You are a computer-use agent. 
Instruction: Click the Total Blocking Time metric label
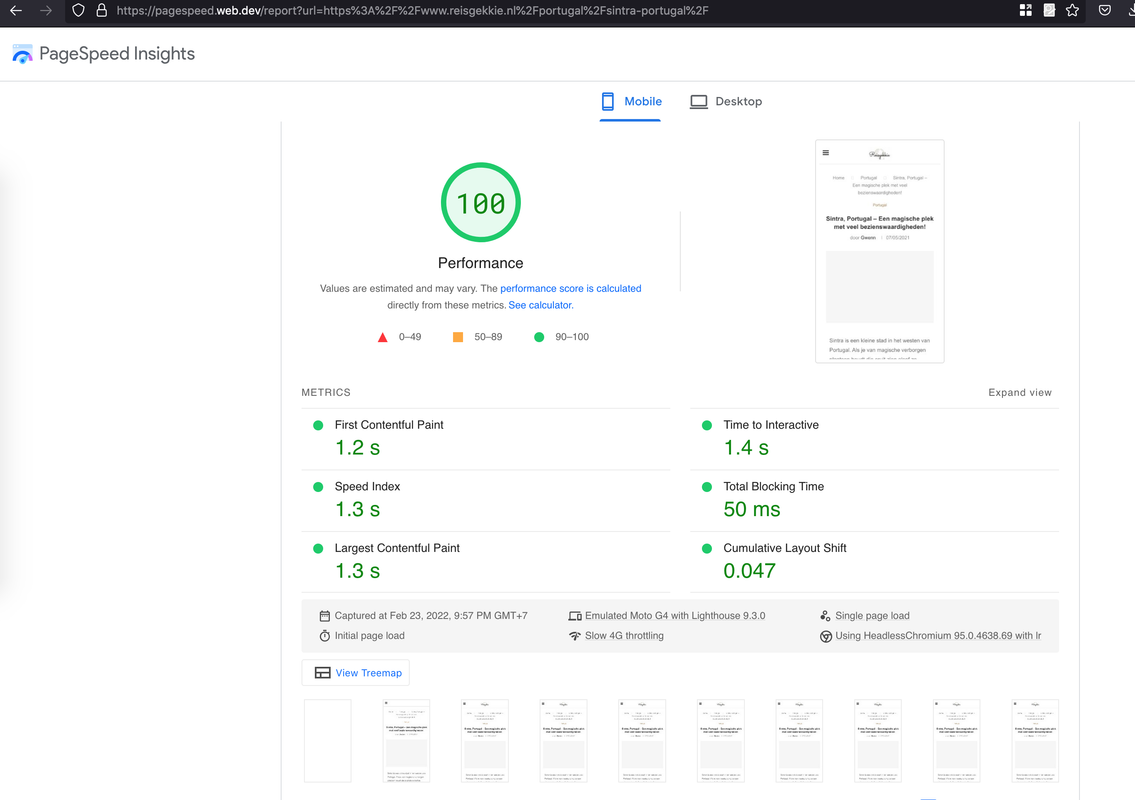pyautogui.click(x=773, y=487)
